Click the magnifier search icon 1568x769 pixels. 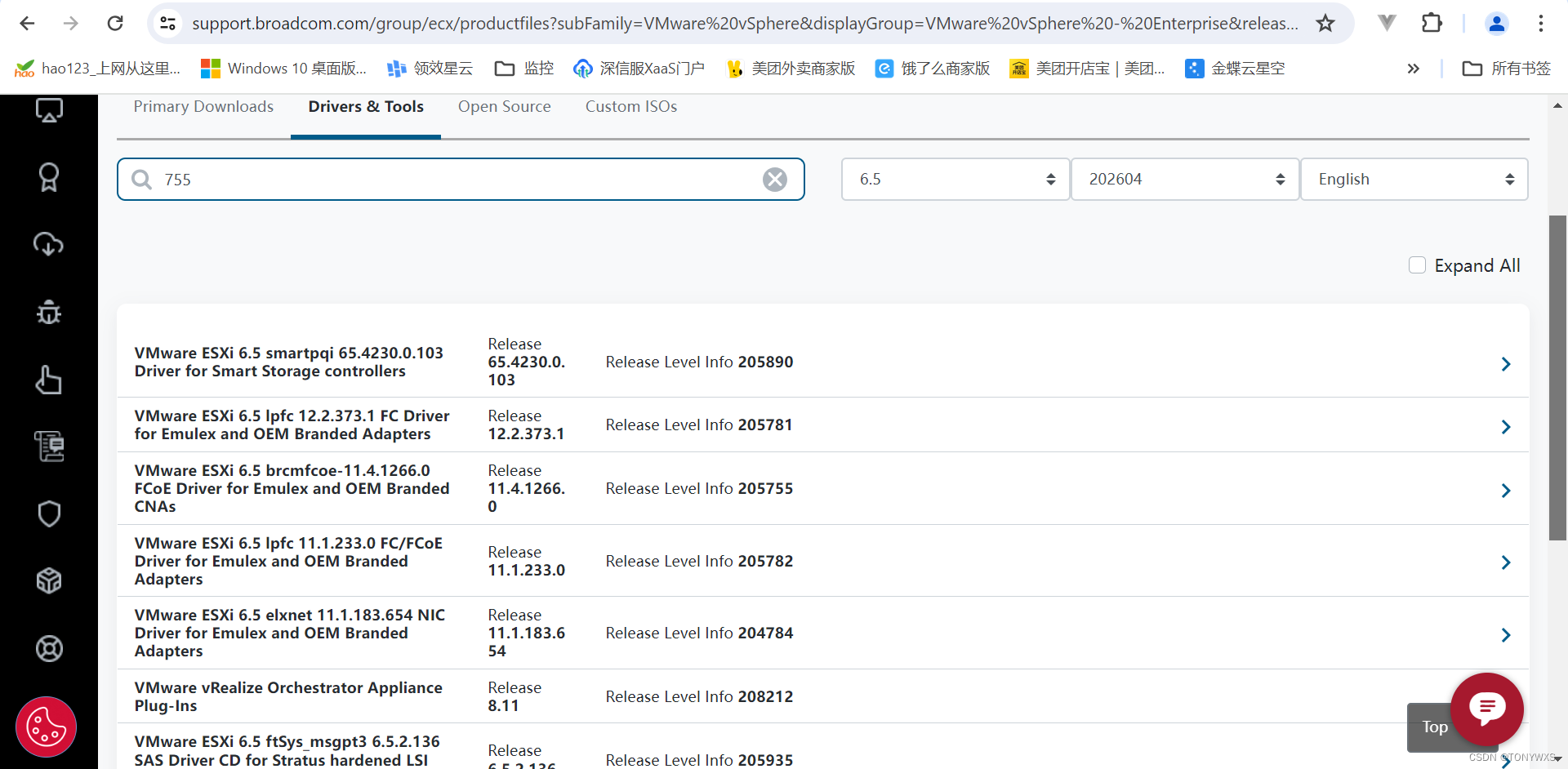(x=142, y=180)
